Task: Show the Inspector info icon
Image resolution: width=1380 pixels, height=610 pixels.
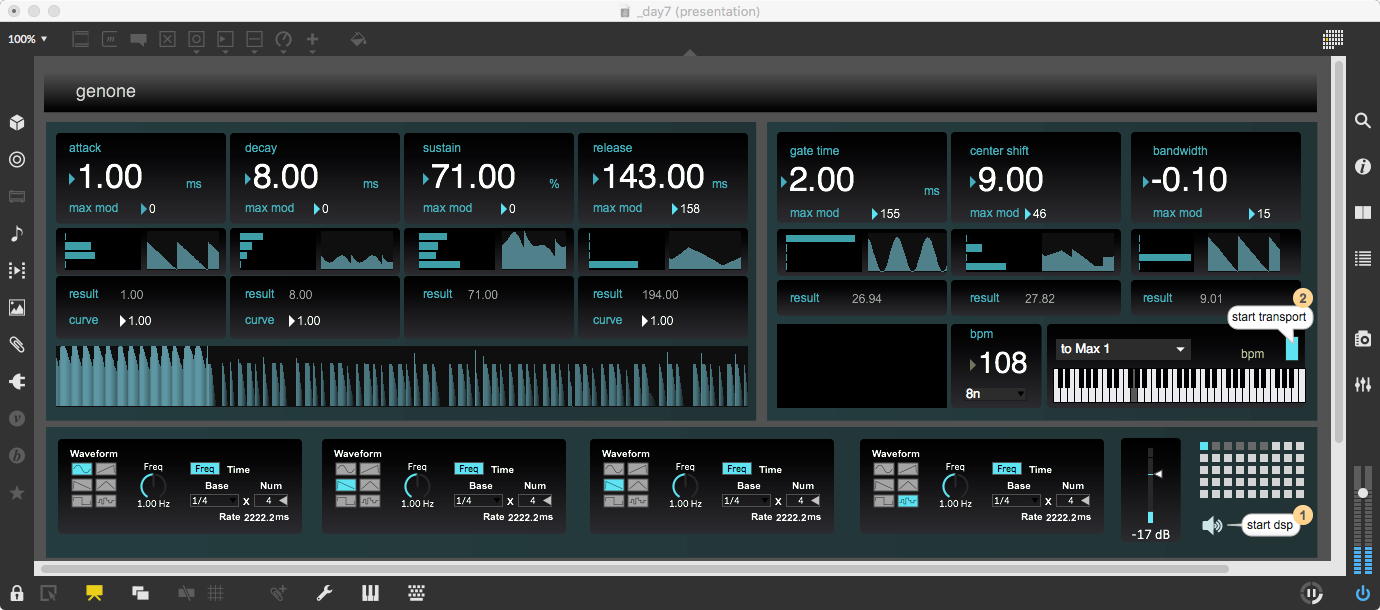Action: click(1362, 166)
